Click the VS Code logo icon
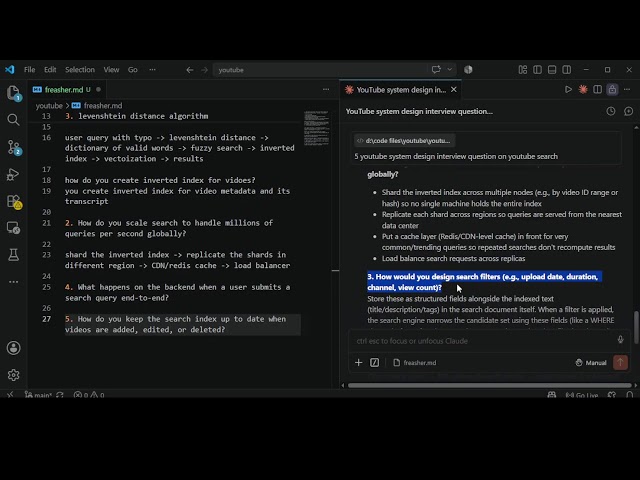This screenshot has height=480, width=640. coord(9,70)
